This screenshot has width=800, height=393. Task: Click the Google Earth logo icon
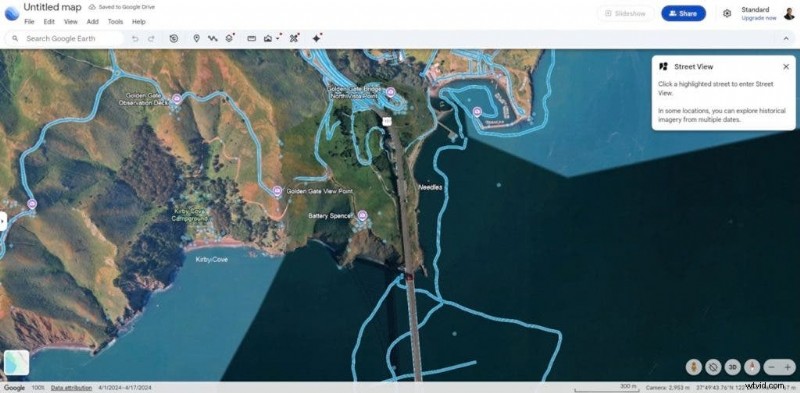12,13
